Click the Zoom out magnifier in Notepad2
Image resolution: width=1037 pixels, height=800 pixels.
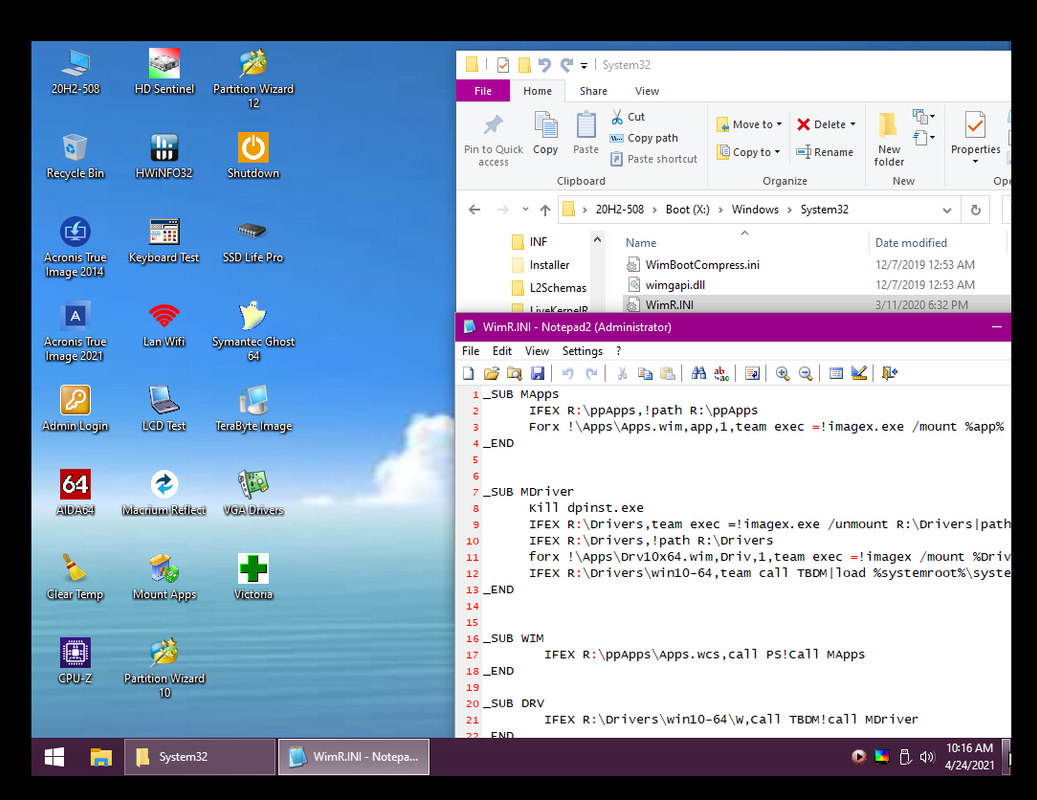pos(806,374)
